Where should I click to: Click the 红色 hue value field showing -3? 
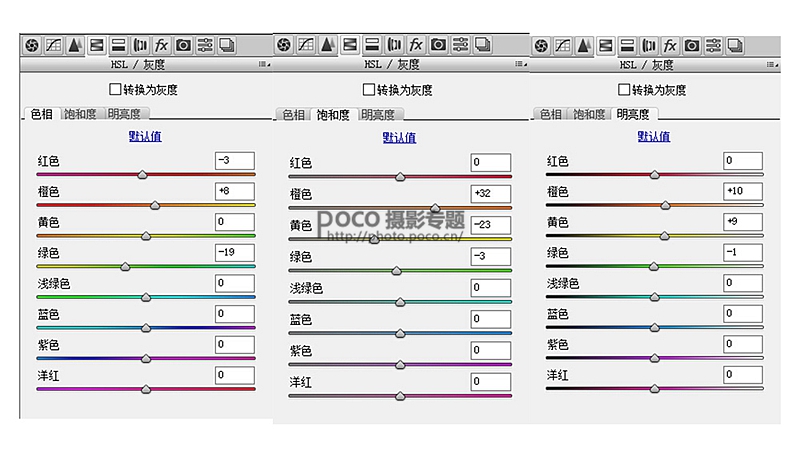point(235,161)
